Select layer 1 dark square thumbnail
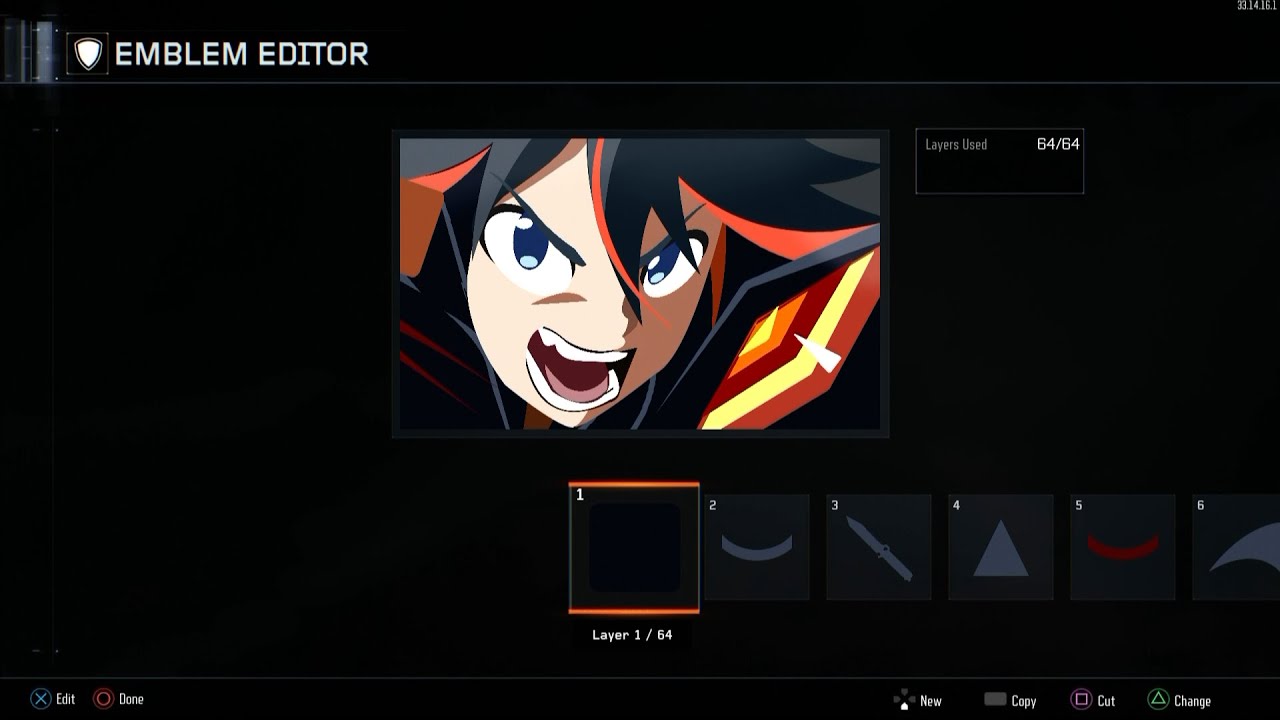The image size is (1280, 720). [x=634, y=548]
